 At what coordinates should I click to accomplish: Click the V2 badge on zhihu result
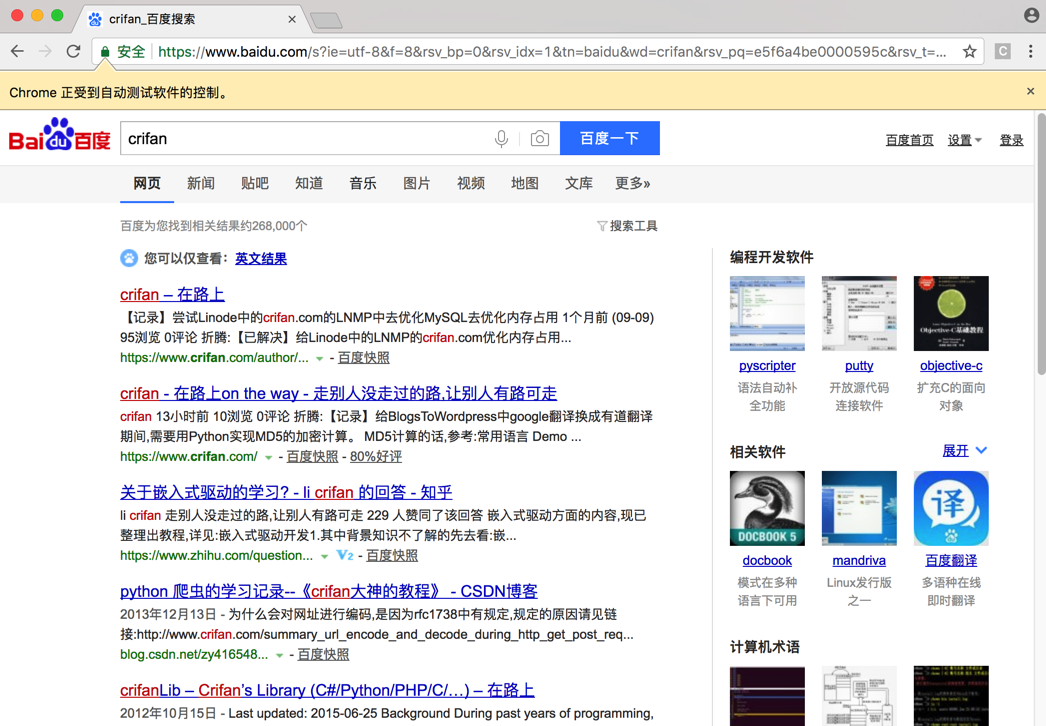pyautogui.click(x=345, y=555)
